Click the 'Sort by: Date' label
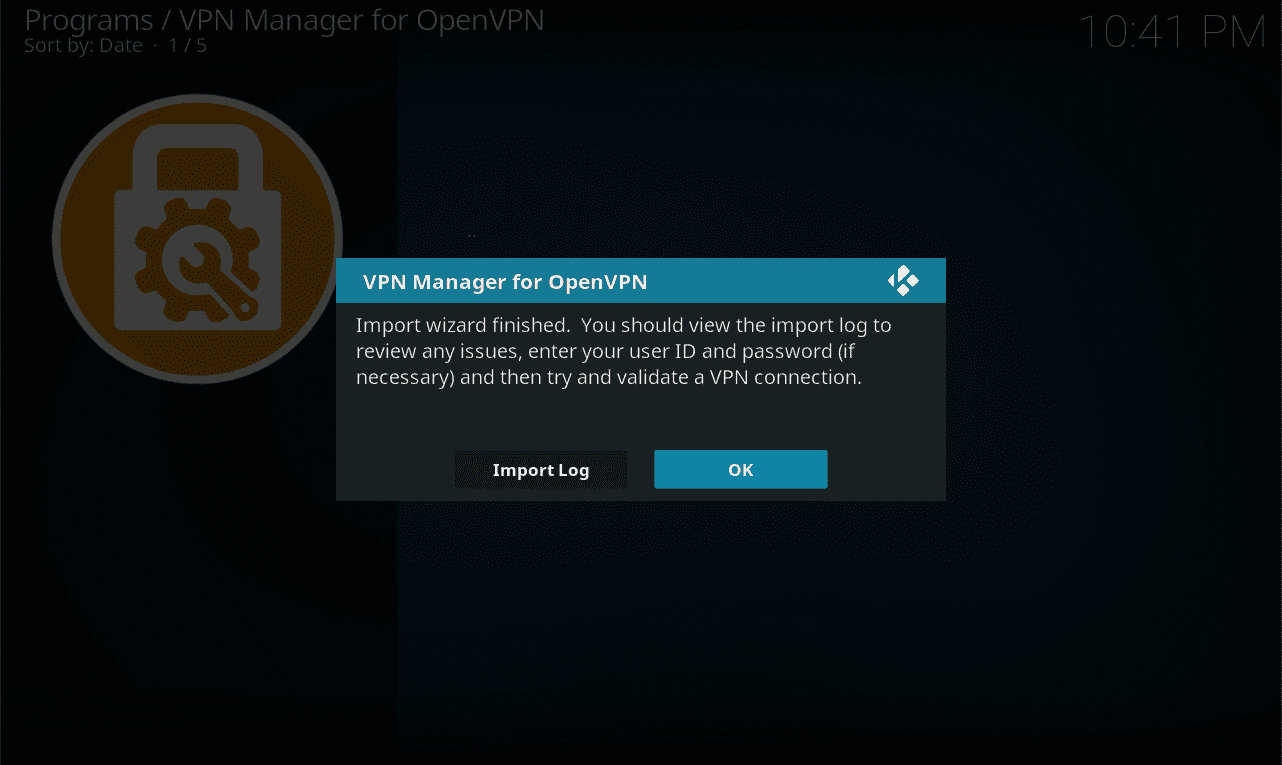 [83, 46]
